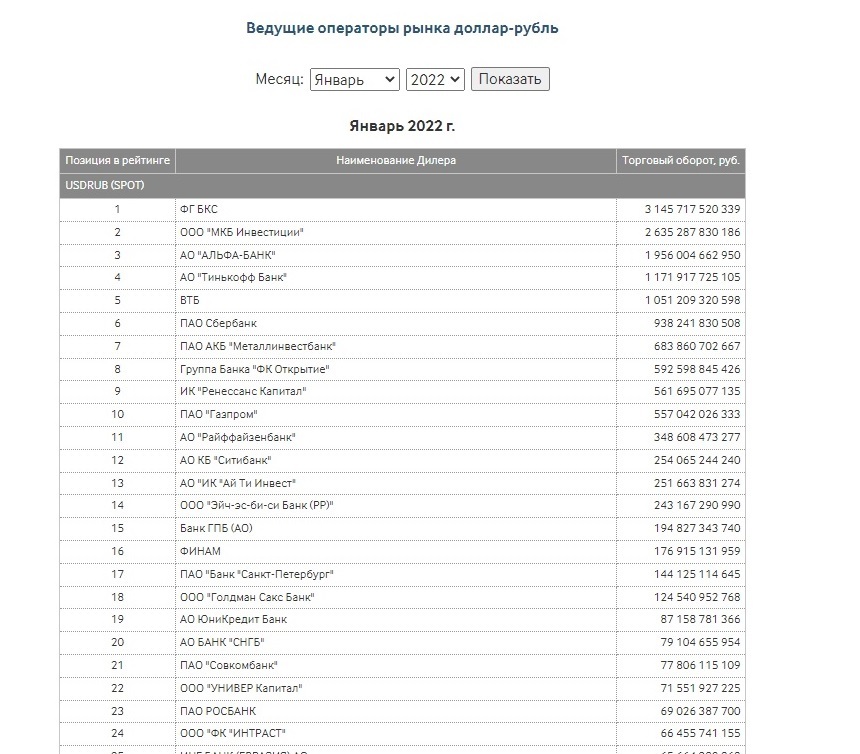Click turnover value 87 158 781 366

pos(700,620)
